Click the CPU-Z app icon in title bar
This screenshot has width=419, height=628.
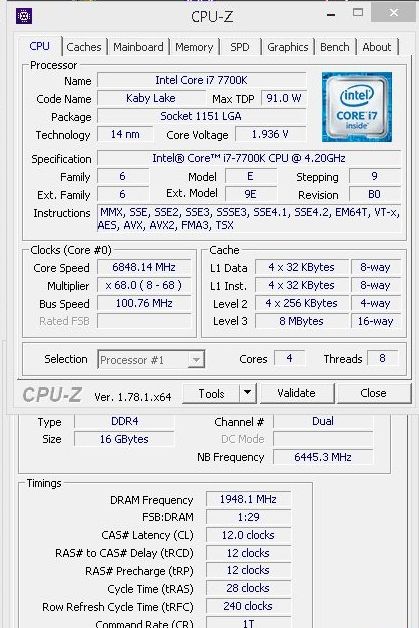click(x=24, y=16)
